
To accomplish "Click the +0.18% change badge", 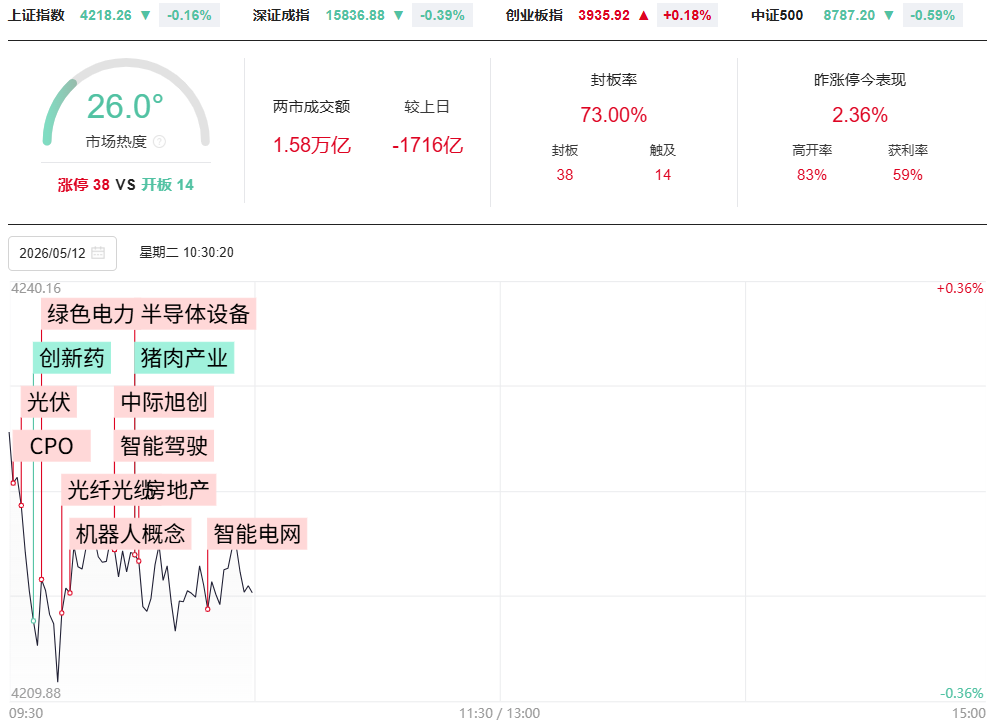I will click(687, 15).
